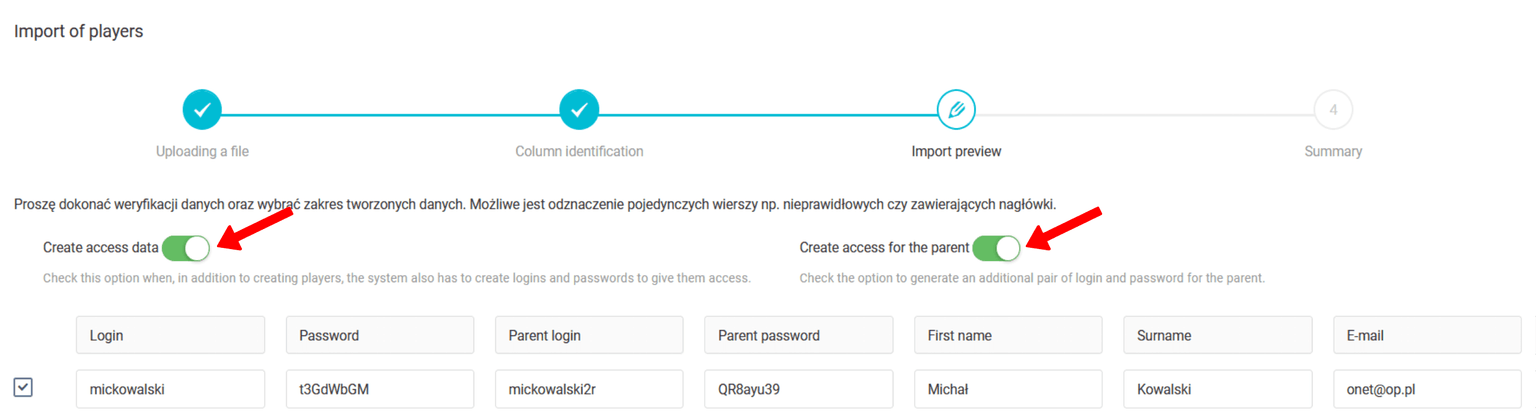
Task: Click the Parent login column header field
Action: pos(589,336)
